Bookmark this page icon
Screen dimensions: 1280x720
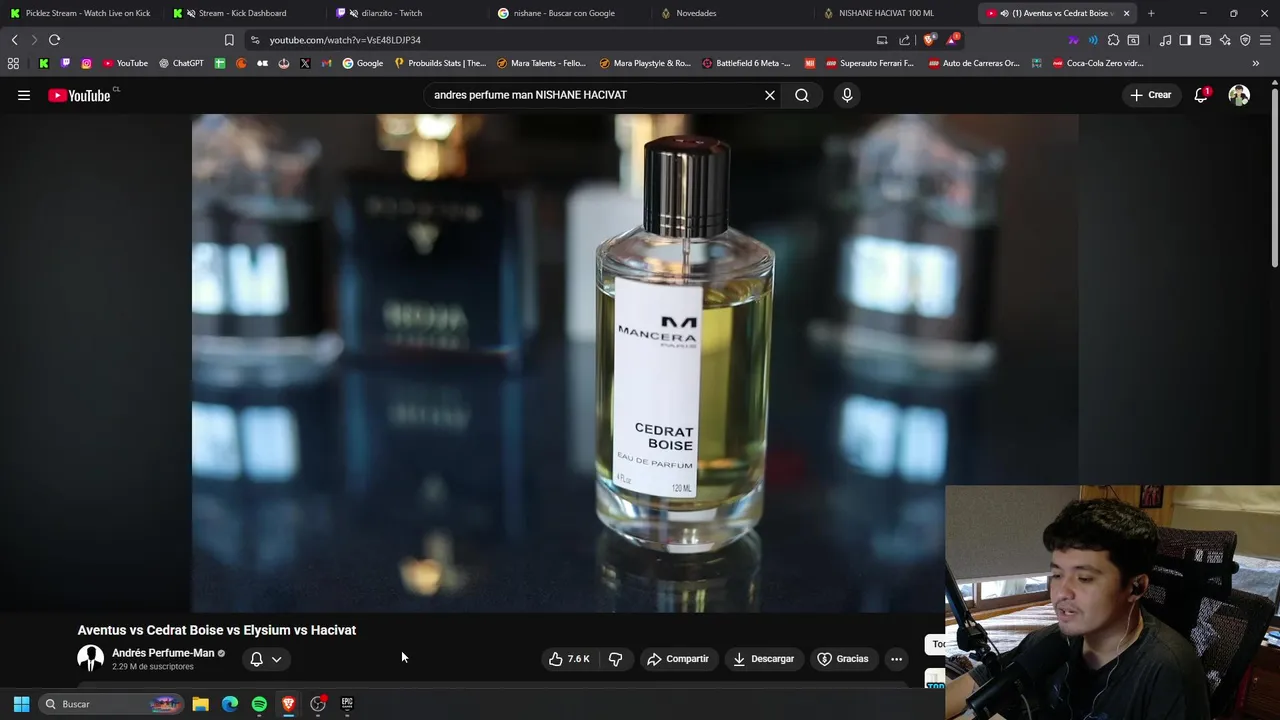[229, 40]
